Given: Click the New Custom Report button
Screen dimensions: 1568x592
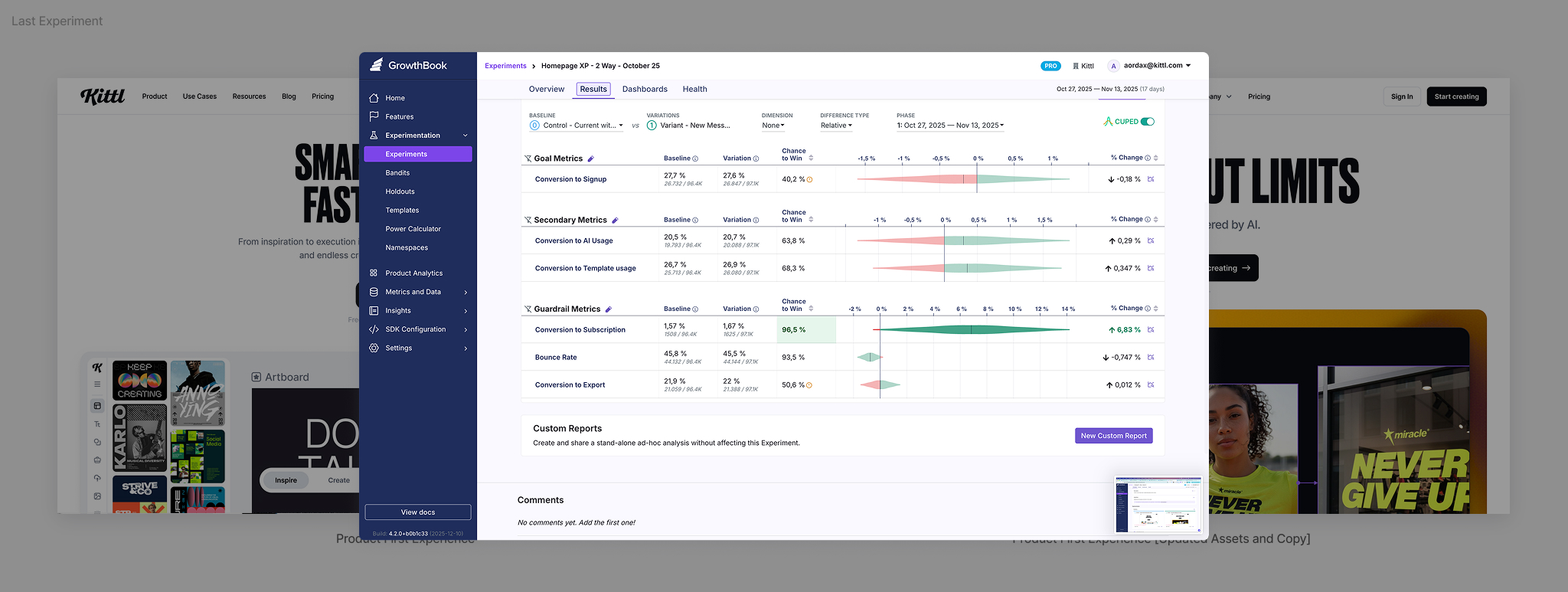Looking at the screenshot, I should (x=1113, y=436).
